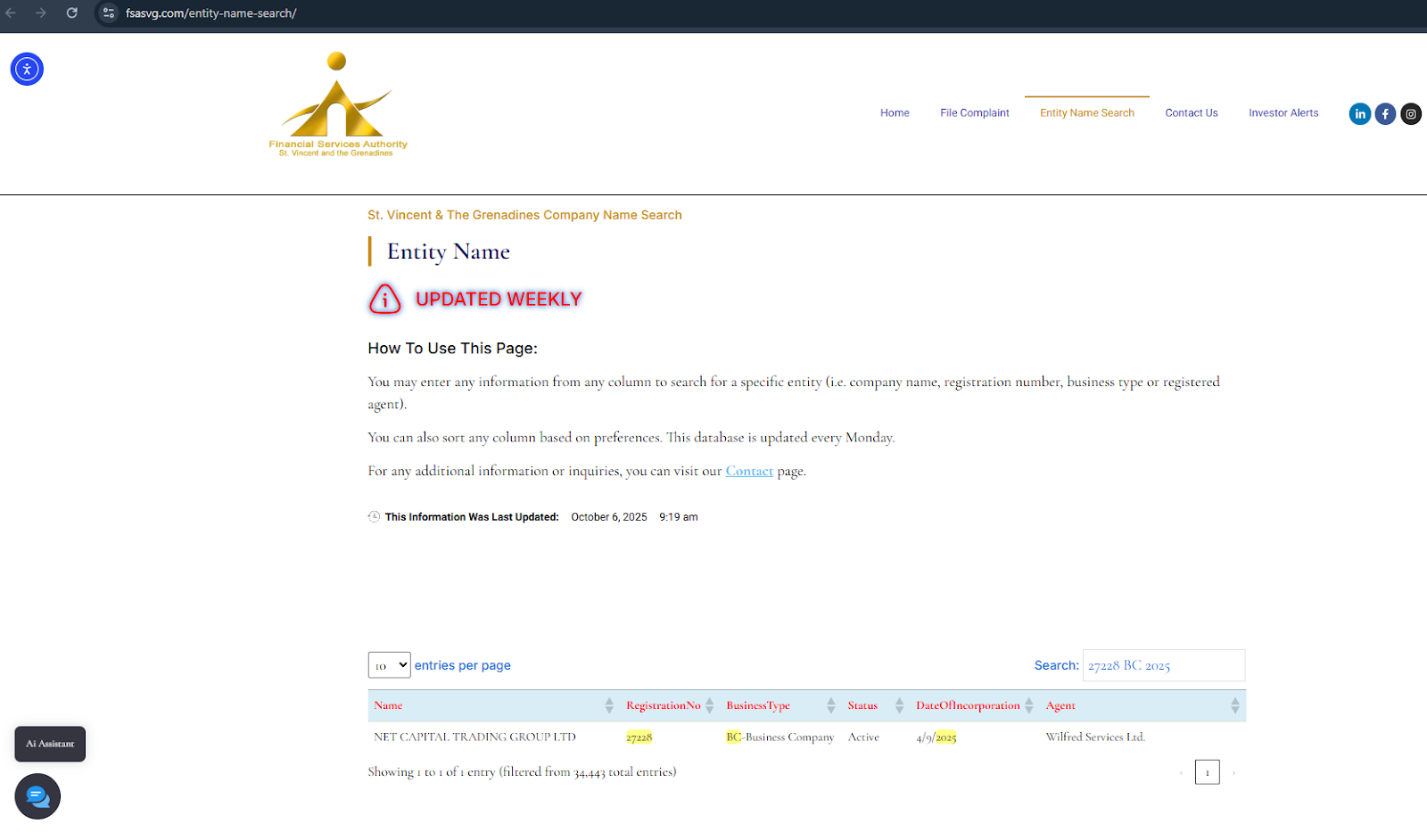The image size is (1427, 840).
Task: Open the Facebook social icon
Action: (x=1385, y=114)
